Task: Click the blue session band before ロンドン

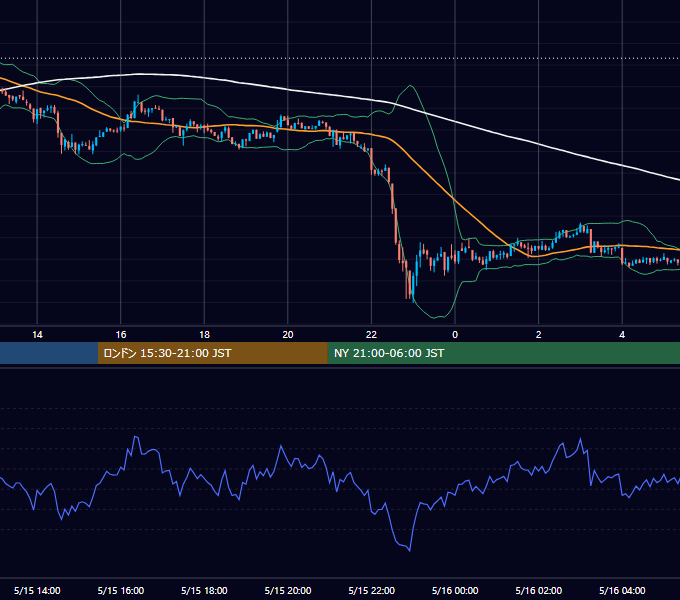Action: (x=49, y=353)
